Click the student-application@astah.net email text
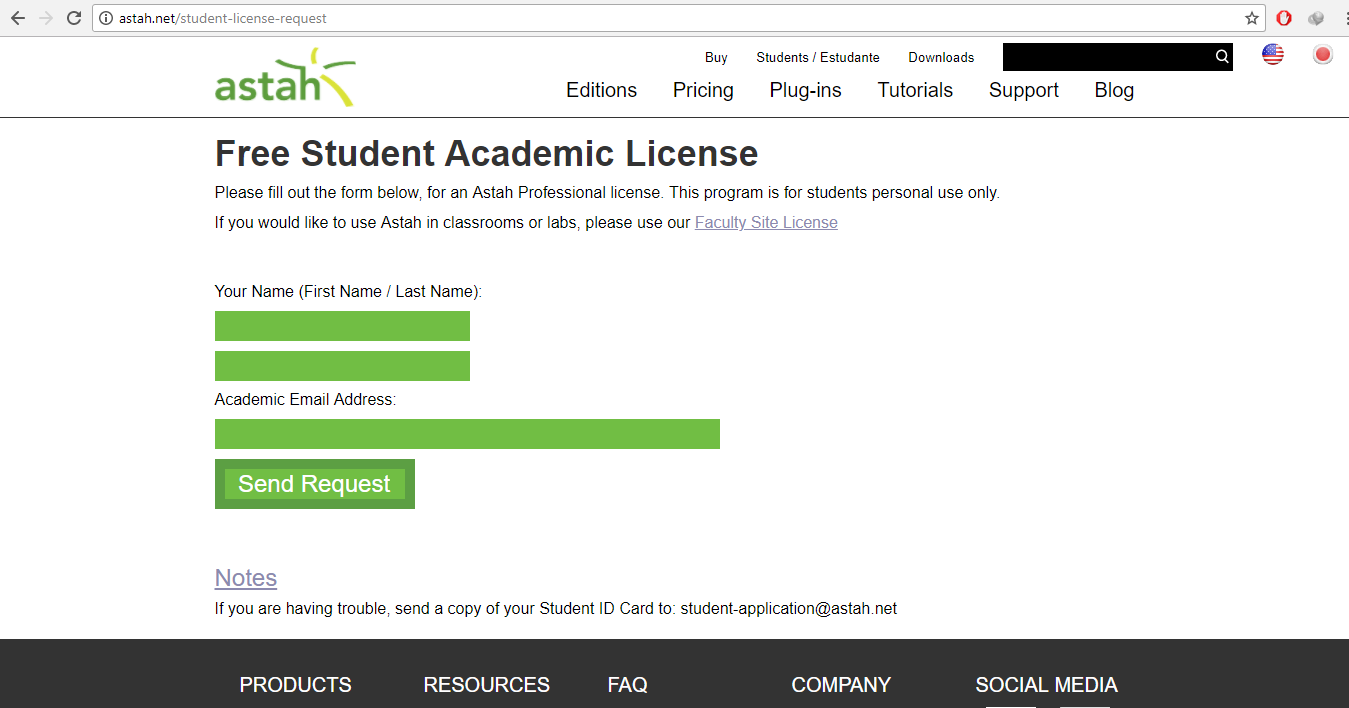This screenshot has width=1349, height=708. 789,608
